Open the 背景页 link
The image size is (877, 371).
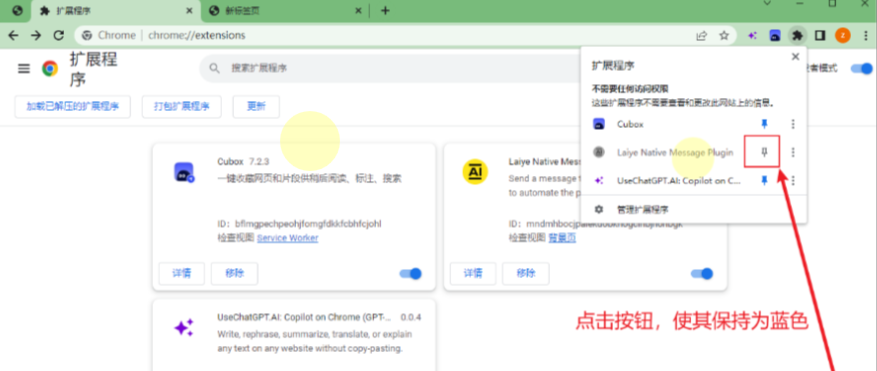562,238
